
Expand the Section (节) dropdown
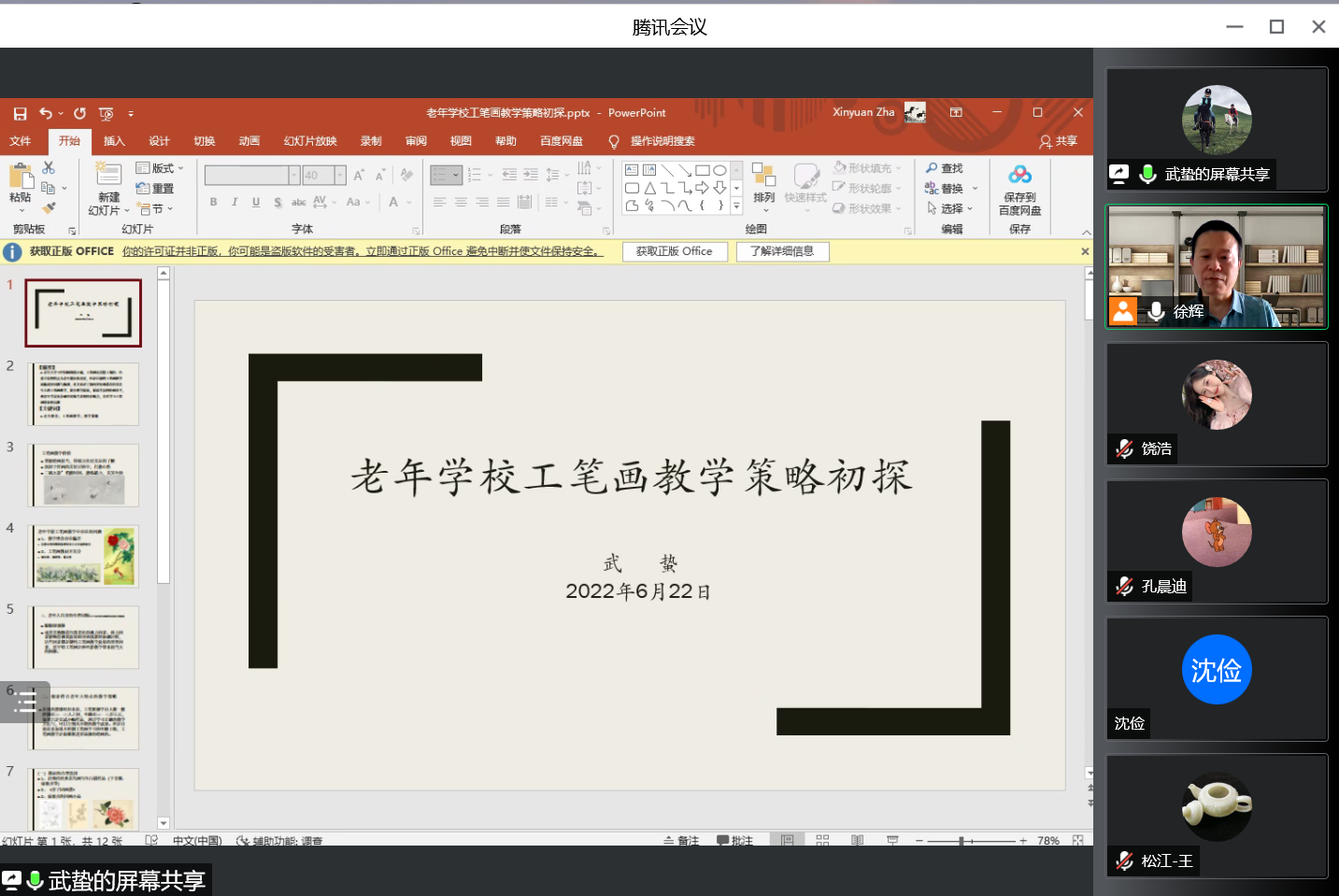pos(155,208)
